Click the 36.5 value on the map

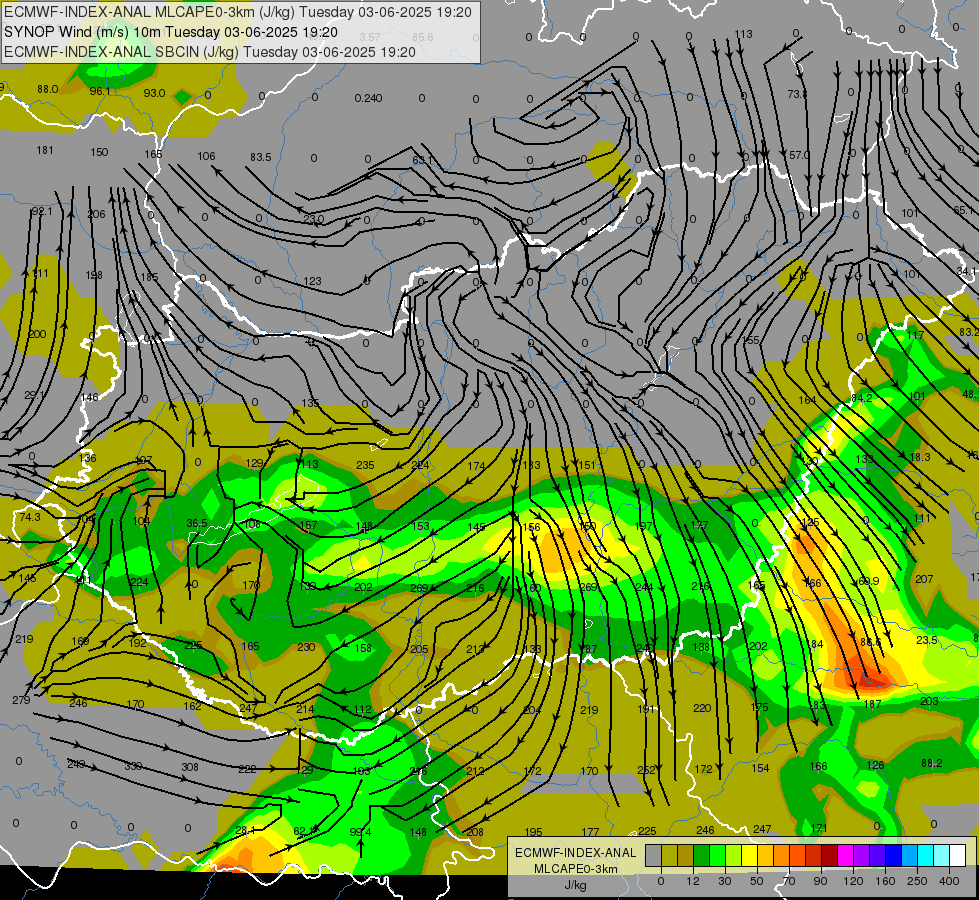197,523
